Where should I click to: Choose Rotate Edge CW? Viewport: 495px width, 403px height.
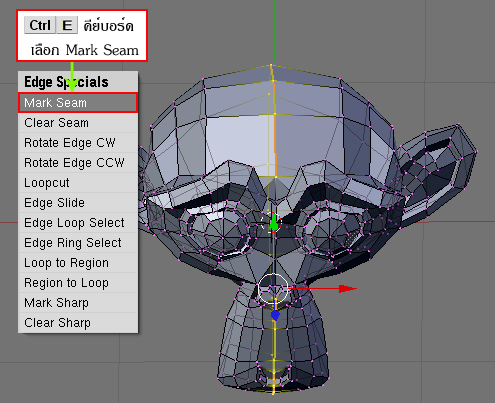(78, 143)
